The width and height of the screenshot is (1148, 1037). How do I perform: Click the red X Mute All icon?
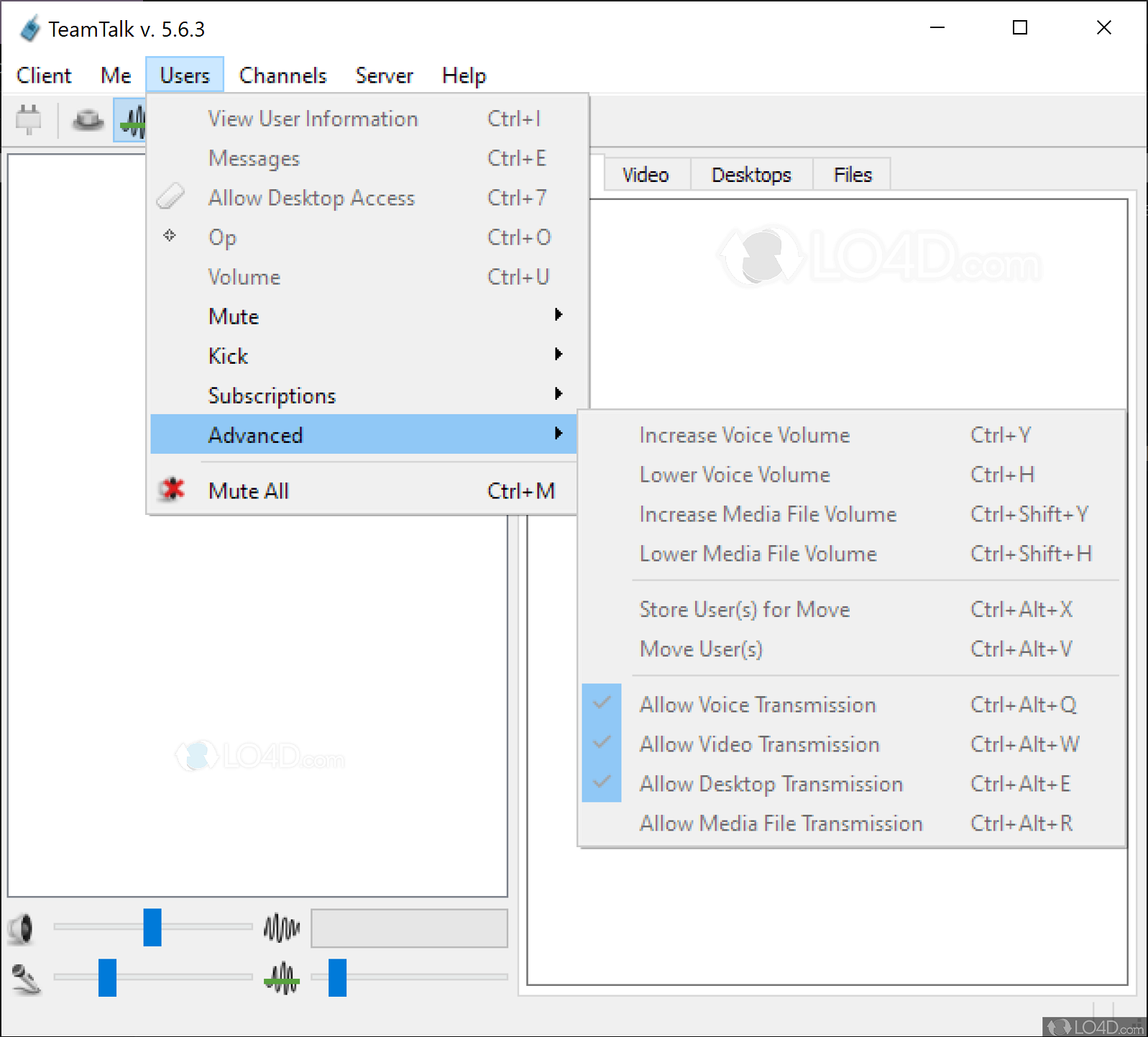pyautogui.click(x=173, y=490)
